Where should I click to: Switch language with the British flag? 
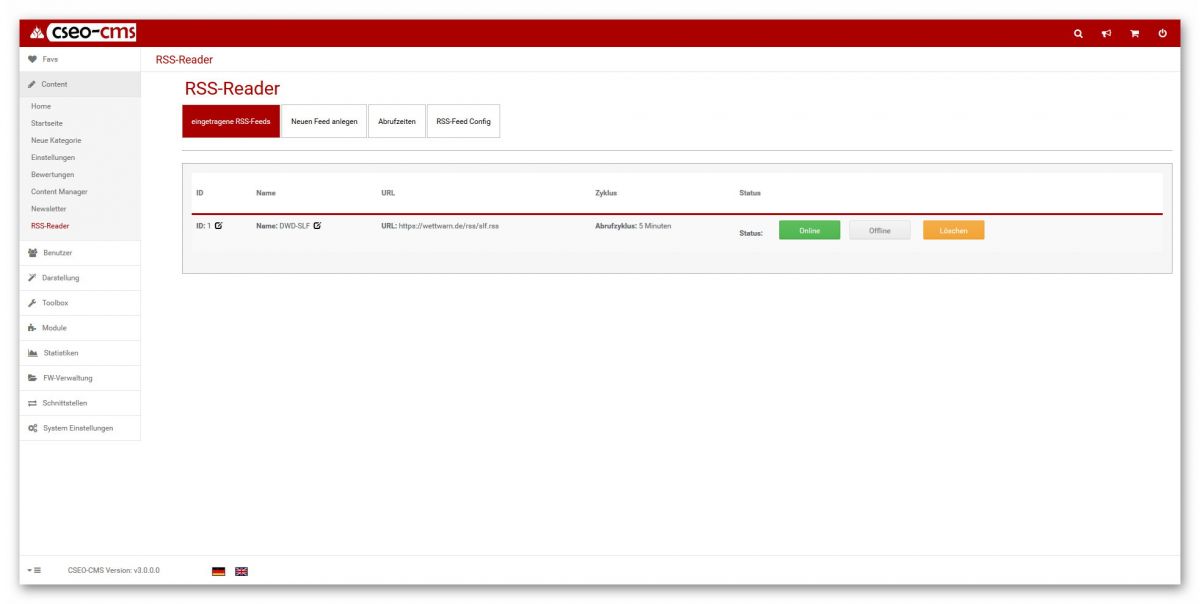(241, 571)
